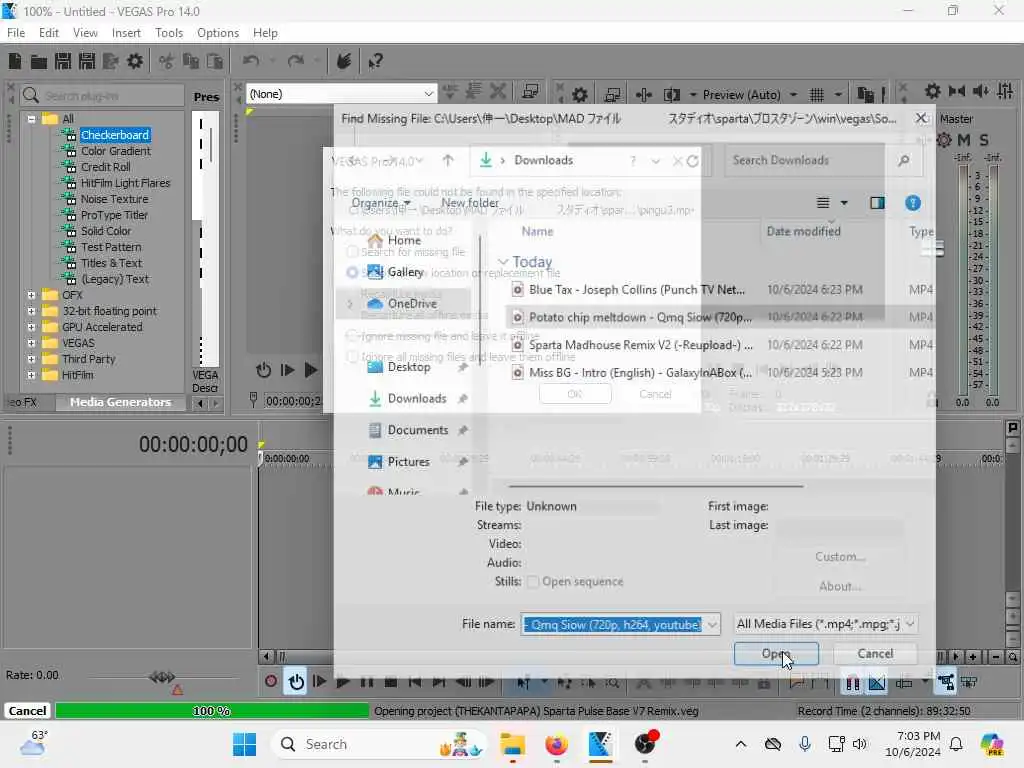1024x768 pixels.
Task: Click the Record button in transport bar
Action: coord(270,682)
